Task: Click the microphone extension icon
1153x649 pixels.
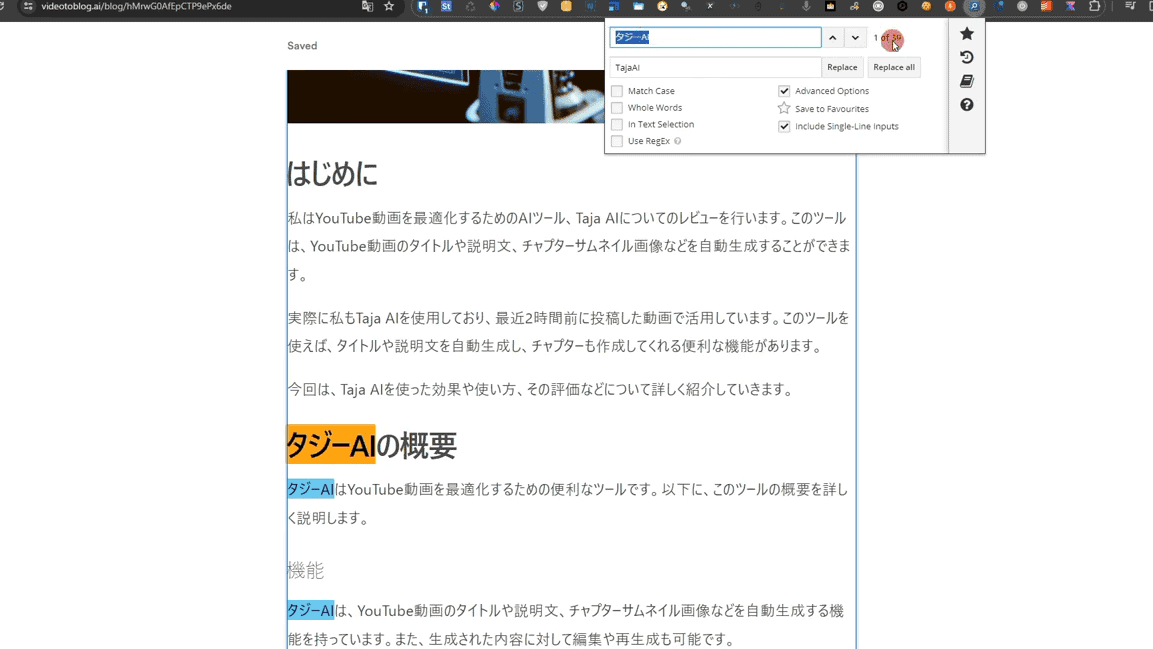Action: 806,6
